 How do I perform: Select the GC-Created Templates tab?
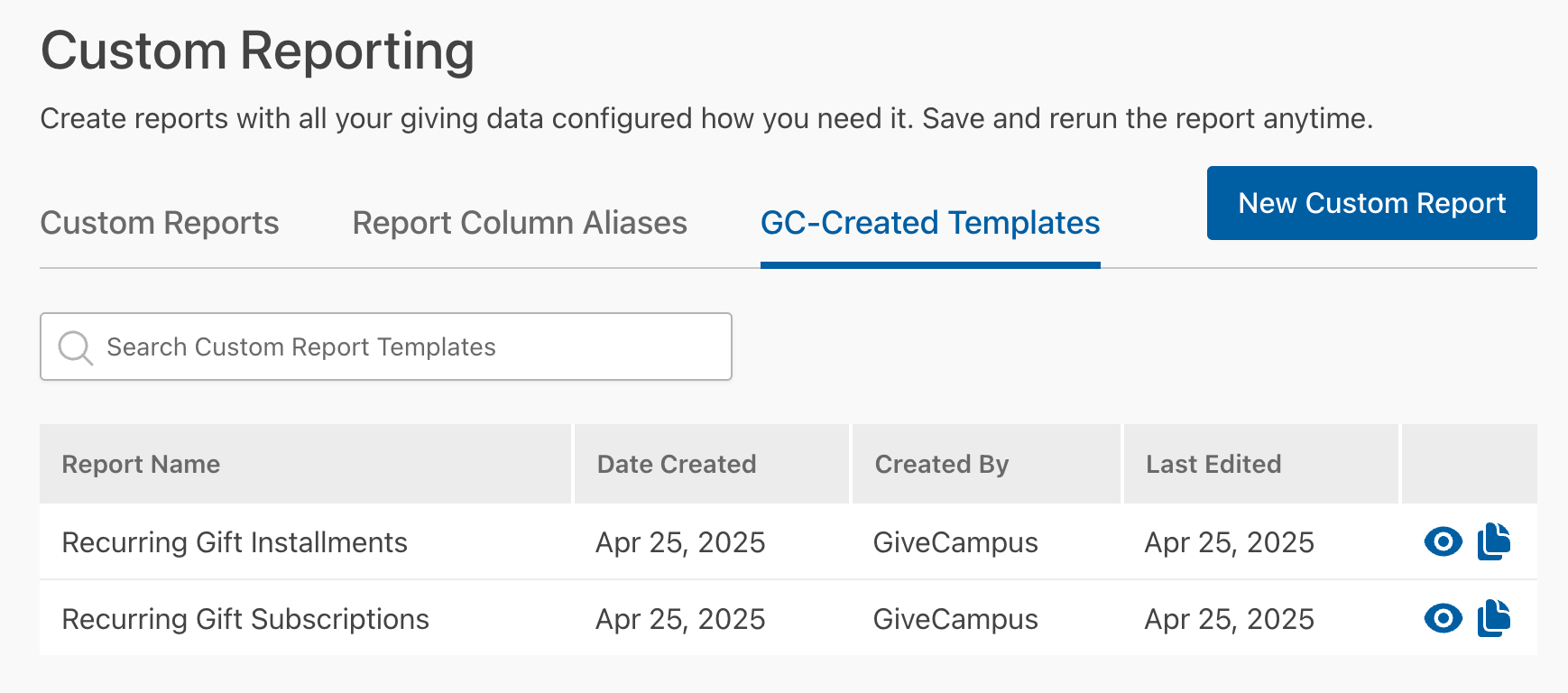[x=930, y=223]
